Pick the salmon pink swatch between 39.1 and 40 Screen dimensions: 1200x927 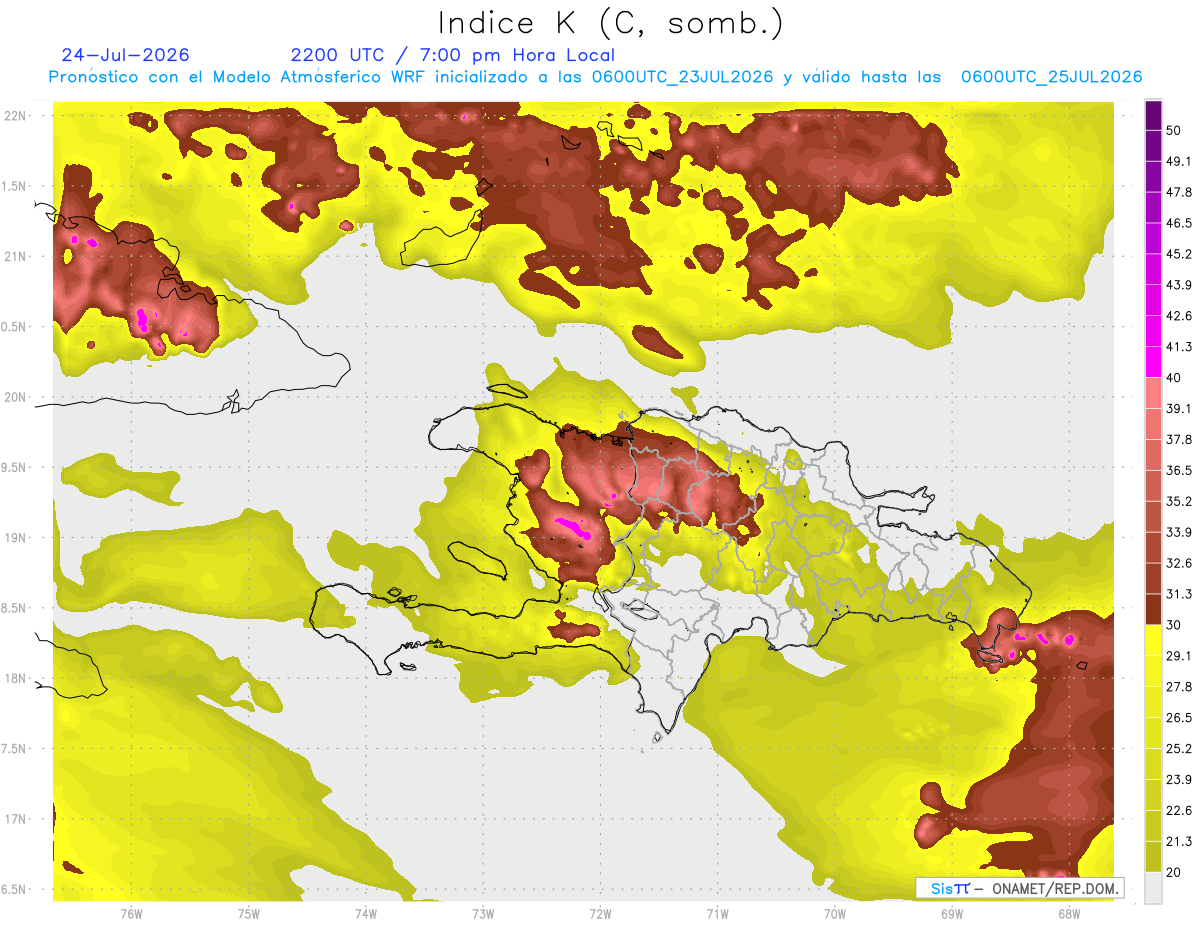(1153, 393)
